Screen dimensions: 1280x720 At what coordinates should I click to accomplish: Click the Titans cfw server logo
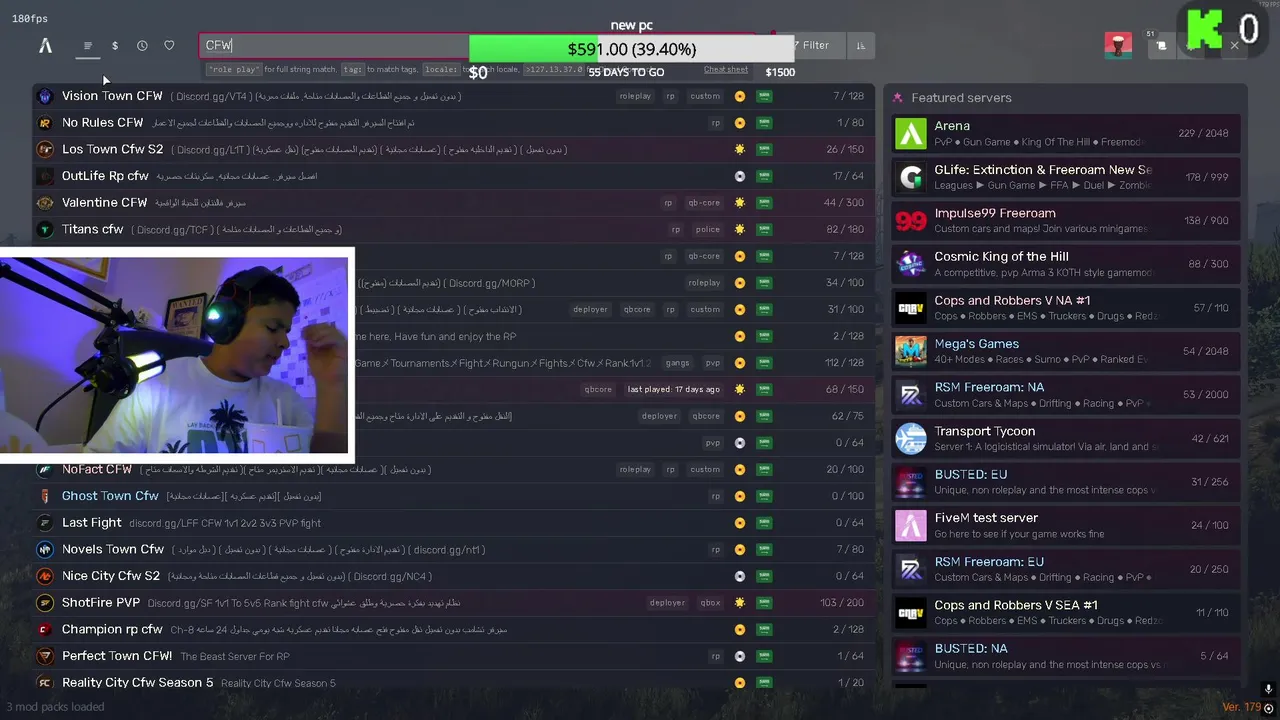45,229
